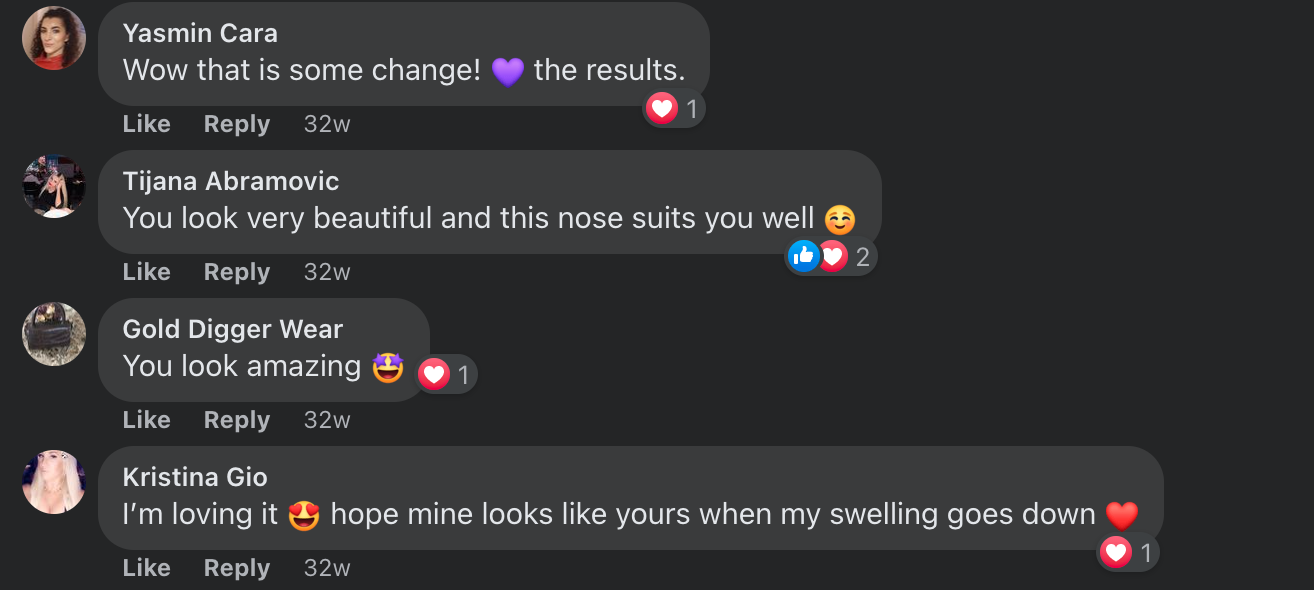The height and width of the screenshot is (590, 1314).
Task: Open the heart reaction on Gold Digger Wear's comment
Action: (x=447, y=375)
